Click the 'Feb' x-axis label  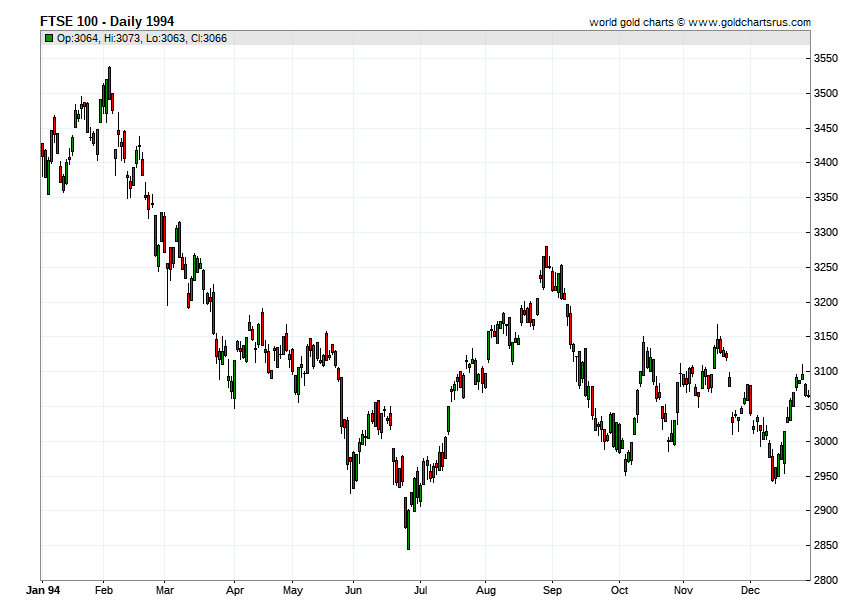104,590
